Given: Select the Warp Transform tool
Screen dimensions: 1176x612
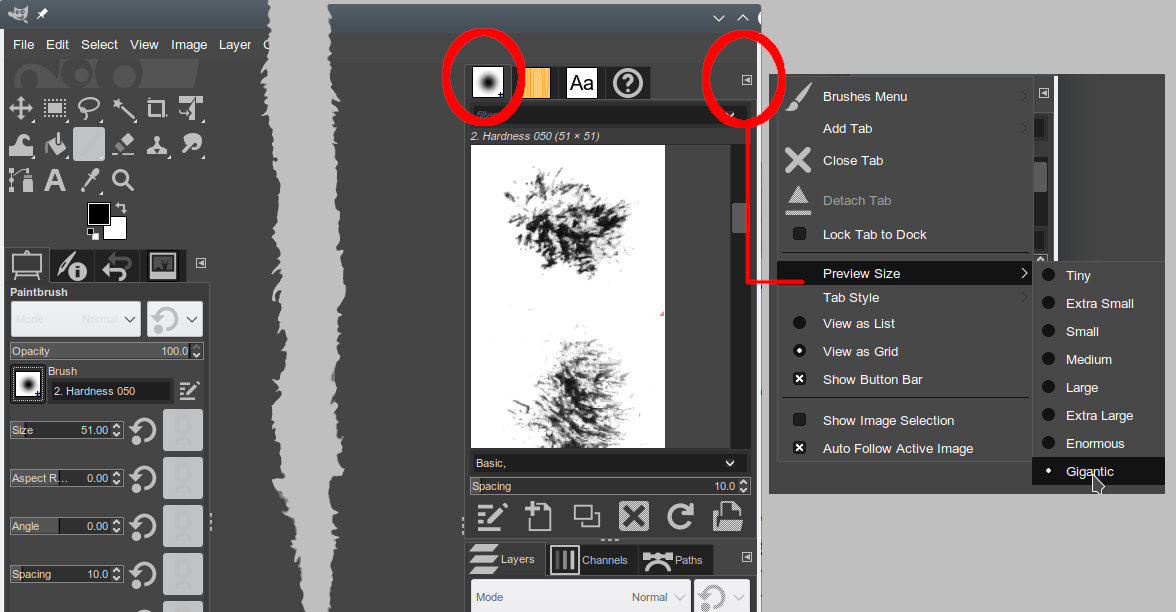Looking at the screenshot, I should coord(21,145).
